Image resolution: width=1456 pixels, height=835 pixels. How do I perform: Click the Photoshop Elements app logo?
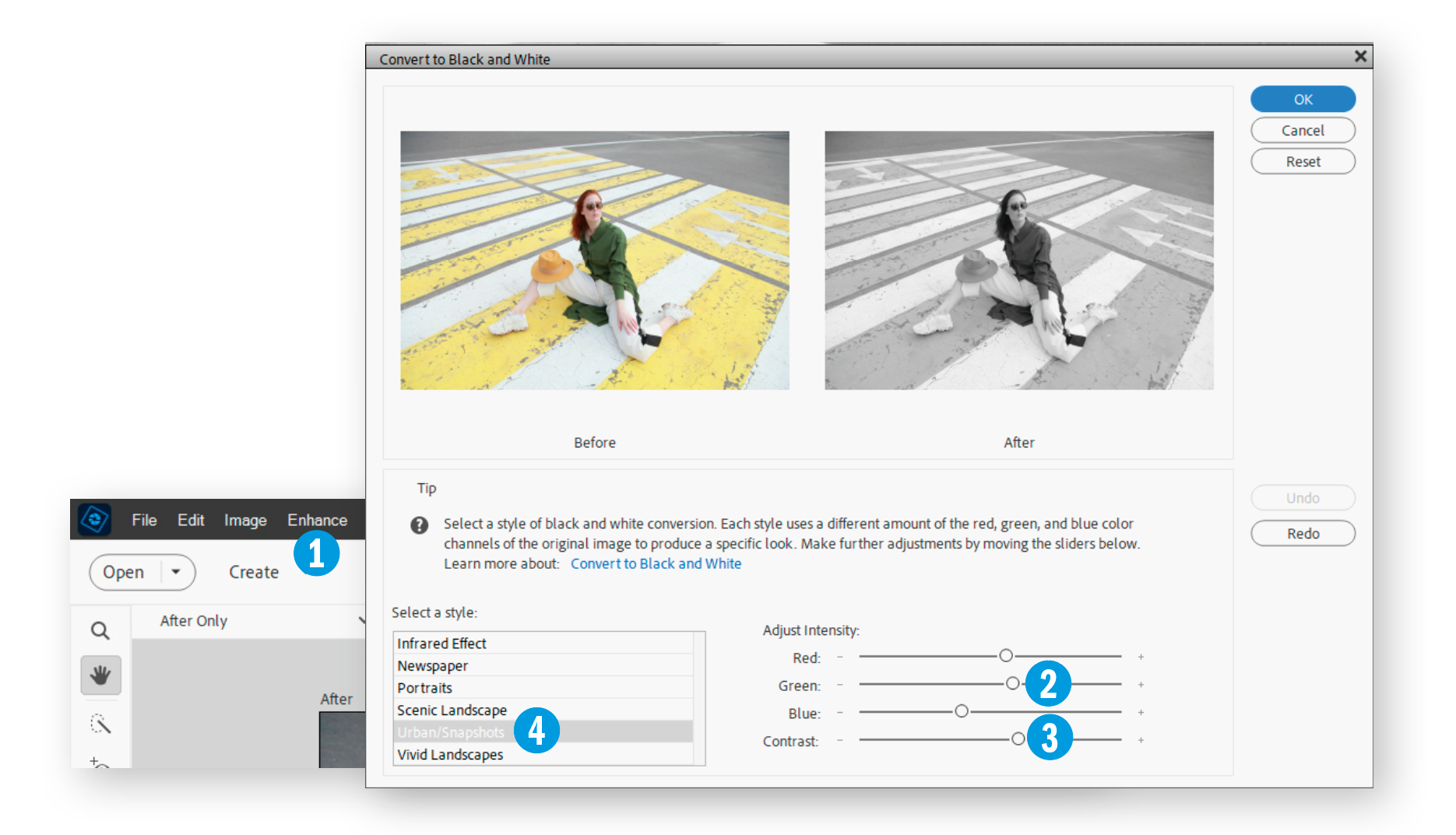point(95,519)
